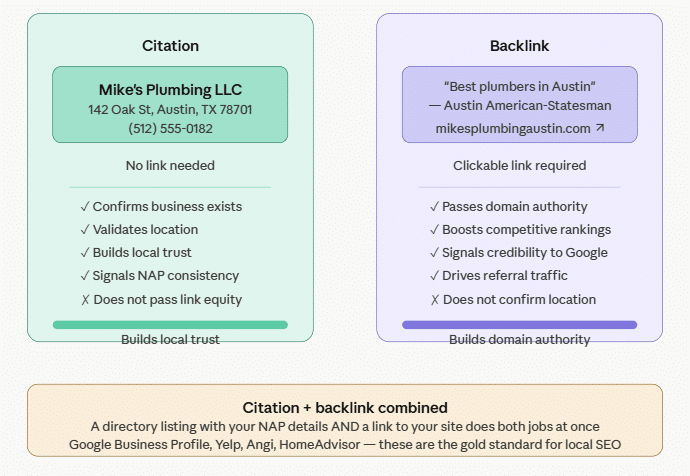Screen dimensions: 690x476
Task: Click the checkmark next to Confirms business exists
Action: click(85, 207)
